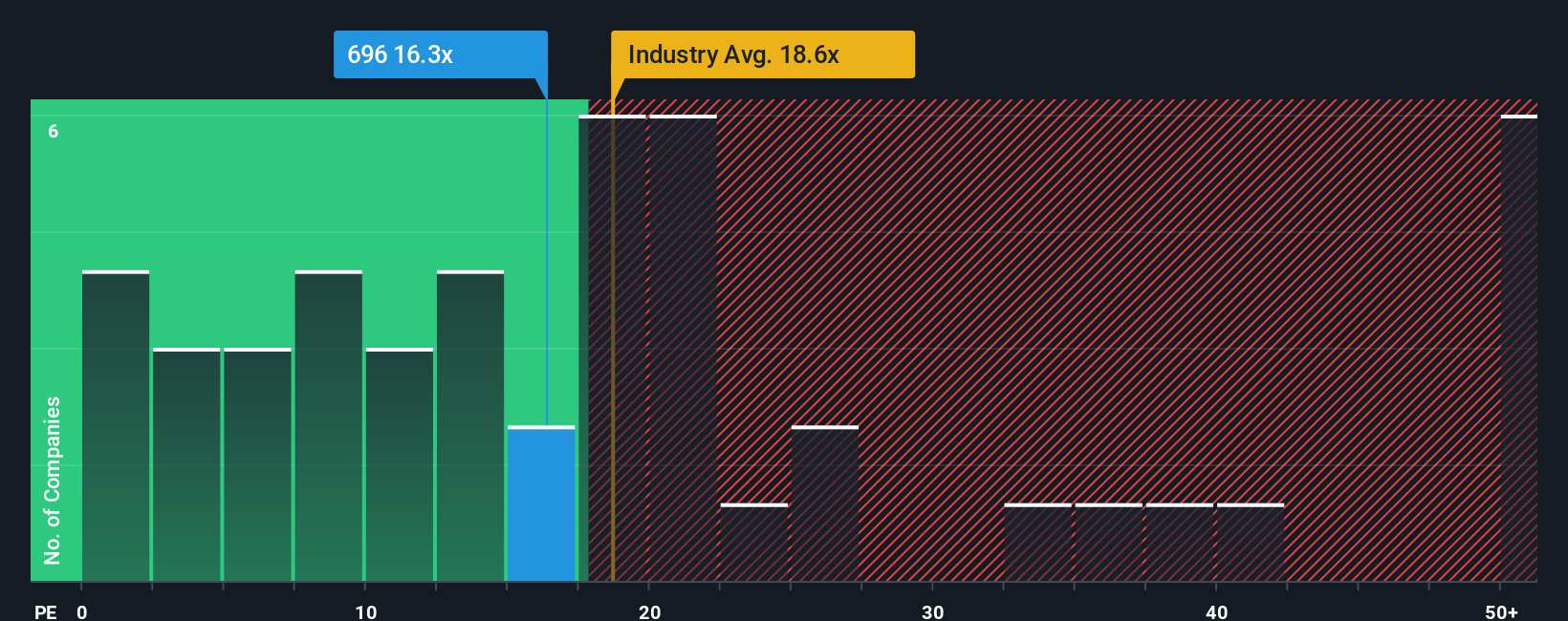
Task: Click the x-axis tick label '50+'
Action: 1502,612
